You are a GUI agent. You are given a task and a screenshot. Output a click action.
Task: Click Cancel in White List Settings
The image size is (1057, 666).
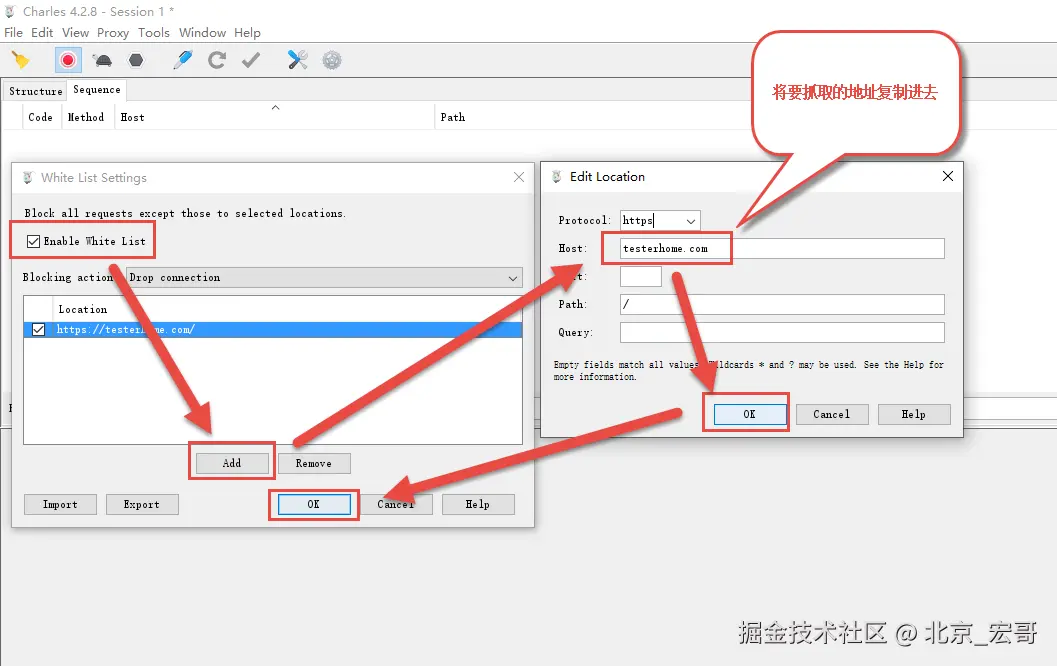(x=396, y=504)
